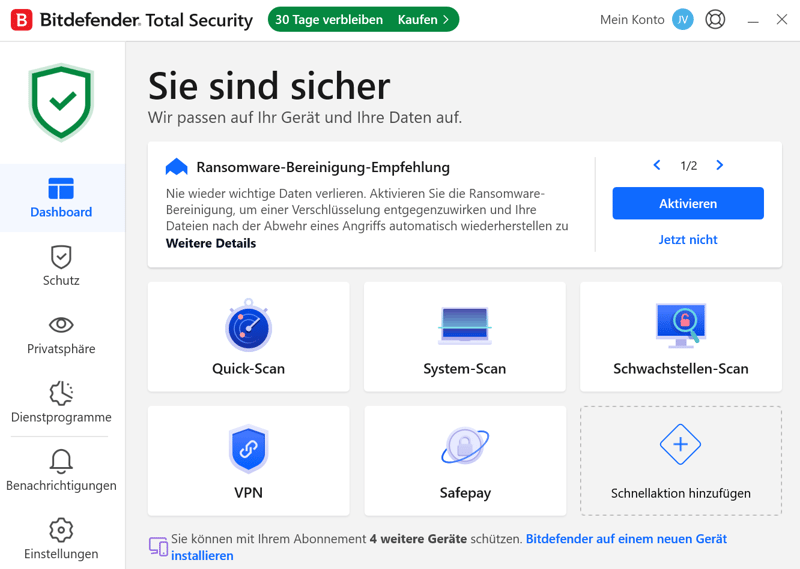Open the Privatsphäre section
Viewport: 800px width, 569px height.
pos(61,335)
